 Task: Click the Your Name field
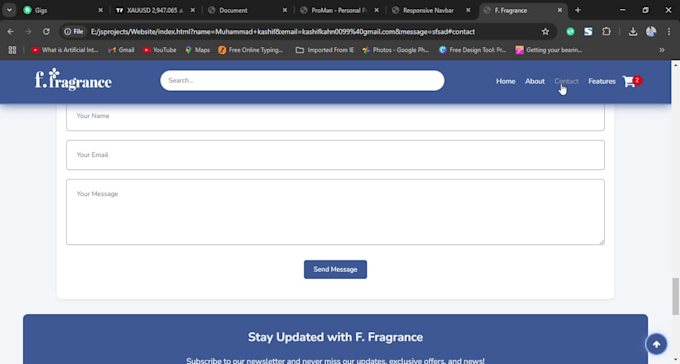(335, 116)
